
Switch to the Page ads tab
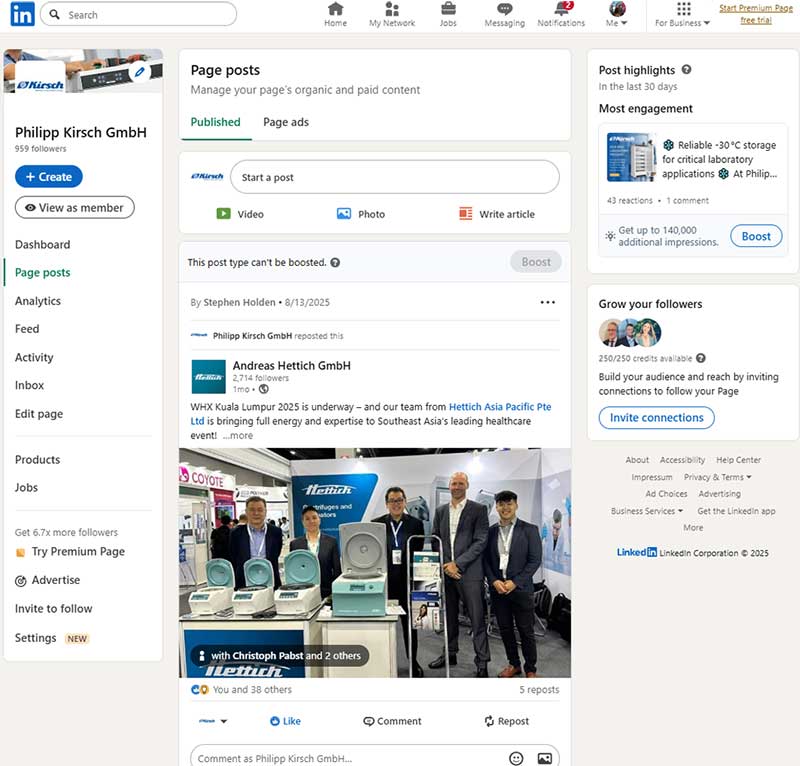pyautogui.click(x=285, y=122)
